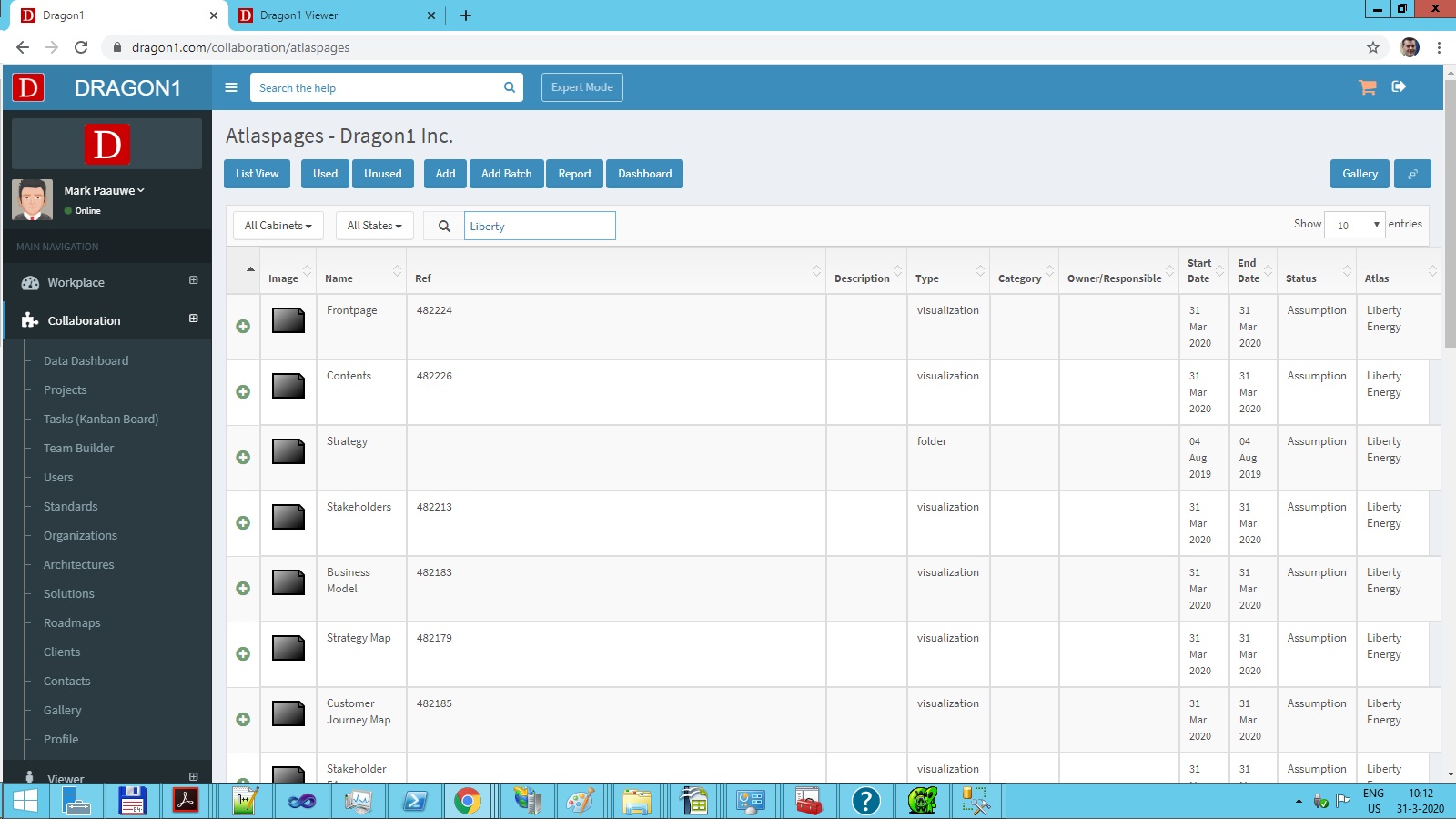Click the logout icon in header
Screen dimensions: 1456x819
(1400, 86)
